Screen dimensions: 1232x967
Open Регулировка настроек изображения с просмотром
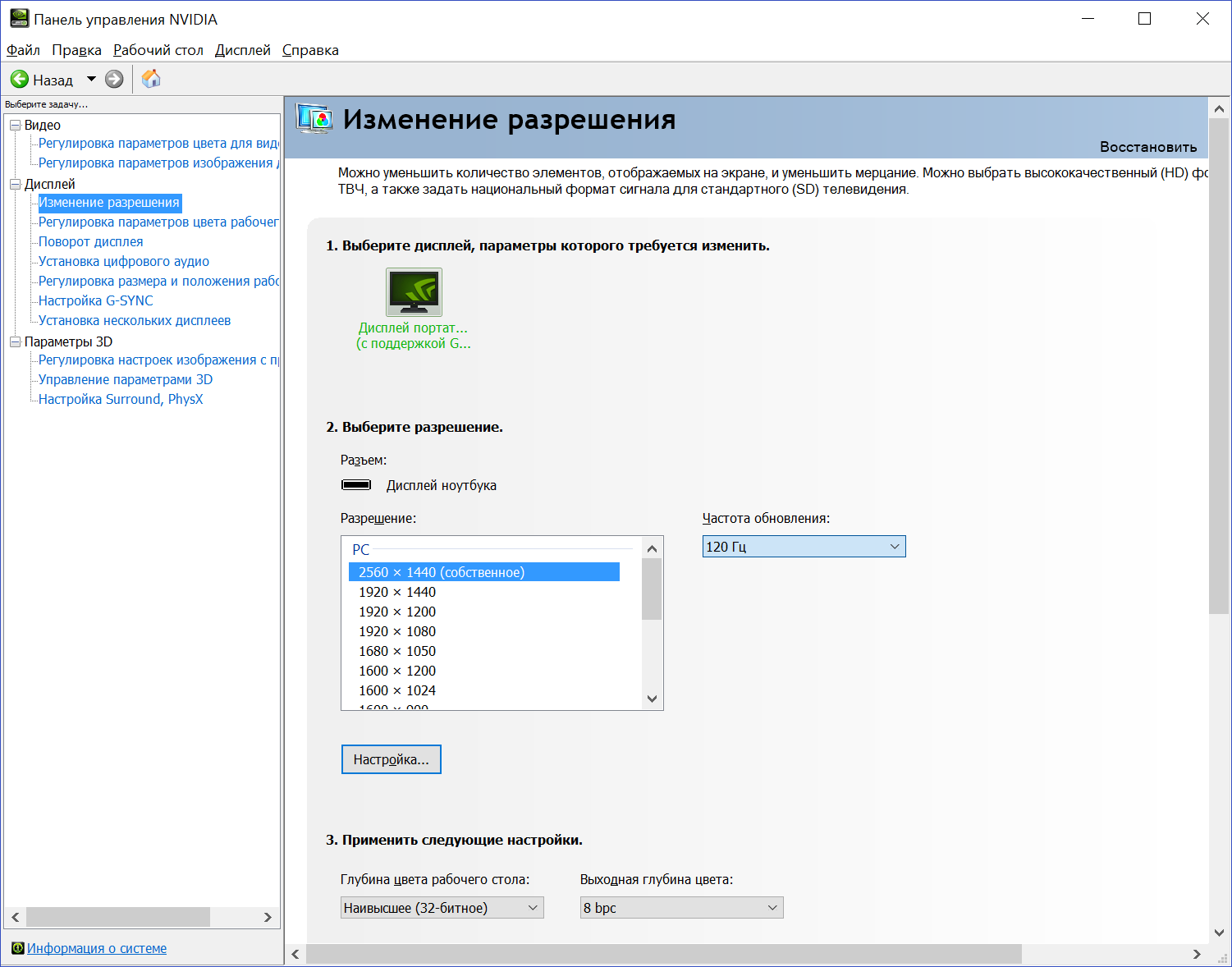158,360
